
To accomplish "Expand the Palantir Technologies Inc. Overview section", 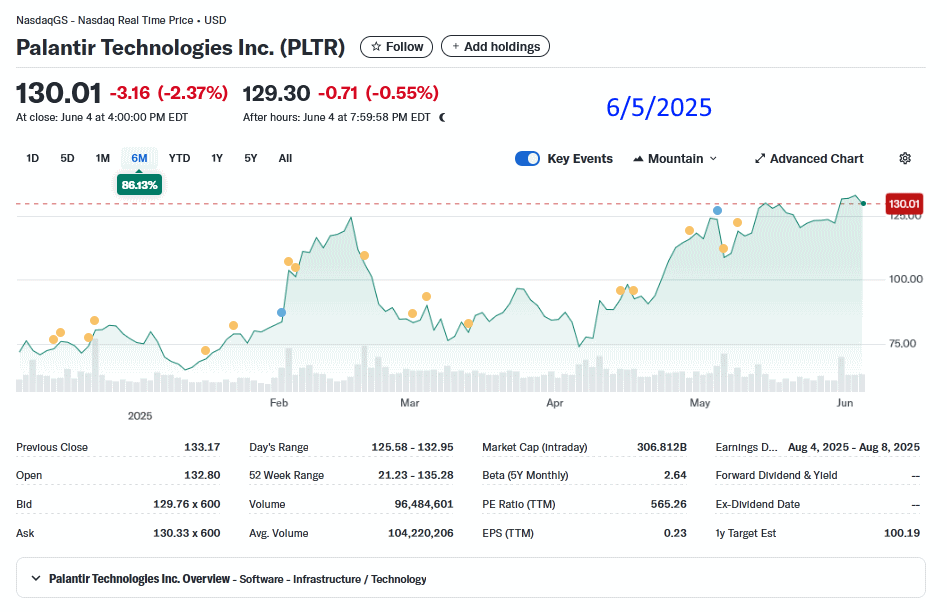I will [470, 578].
